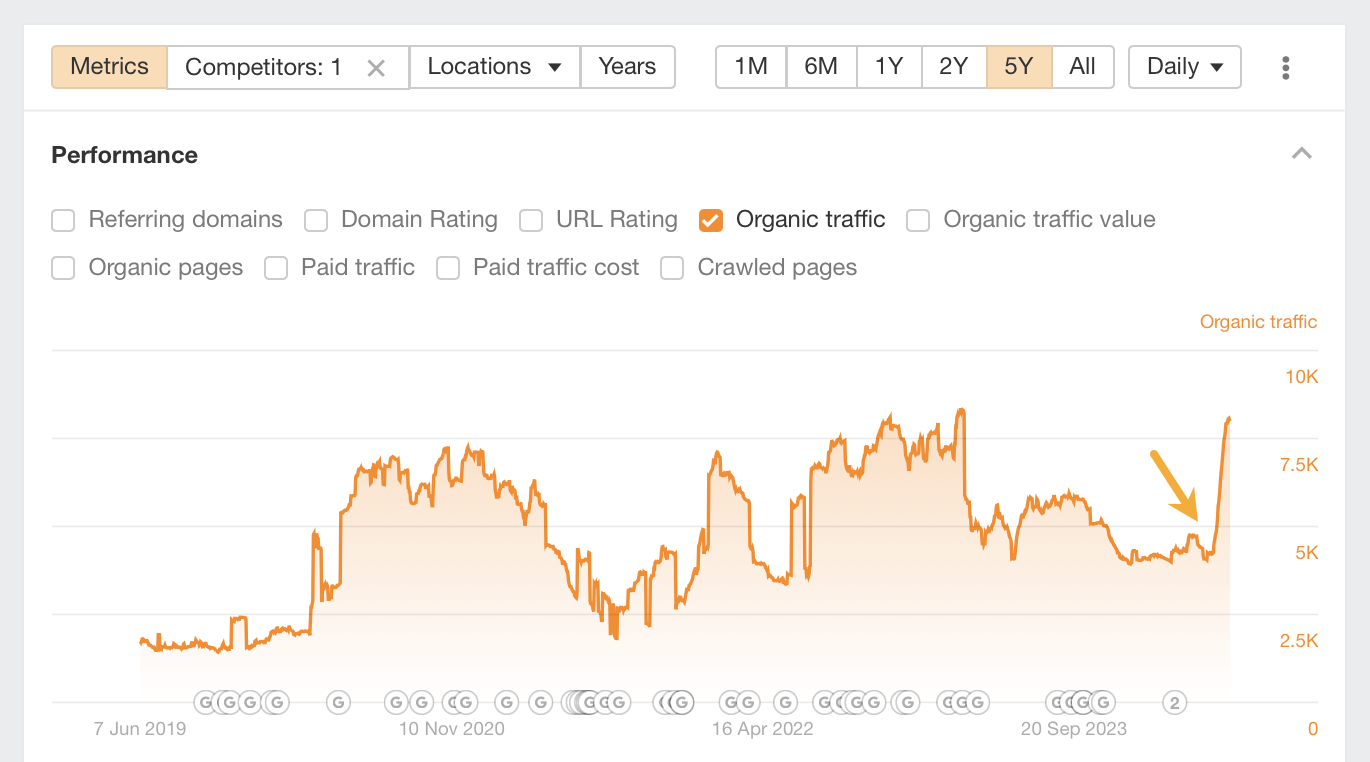
Task: Enable the Referring domains checkbox
Action: click(x=63, y=220)
